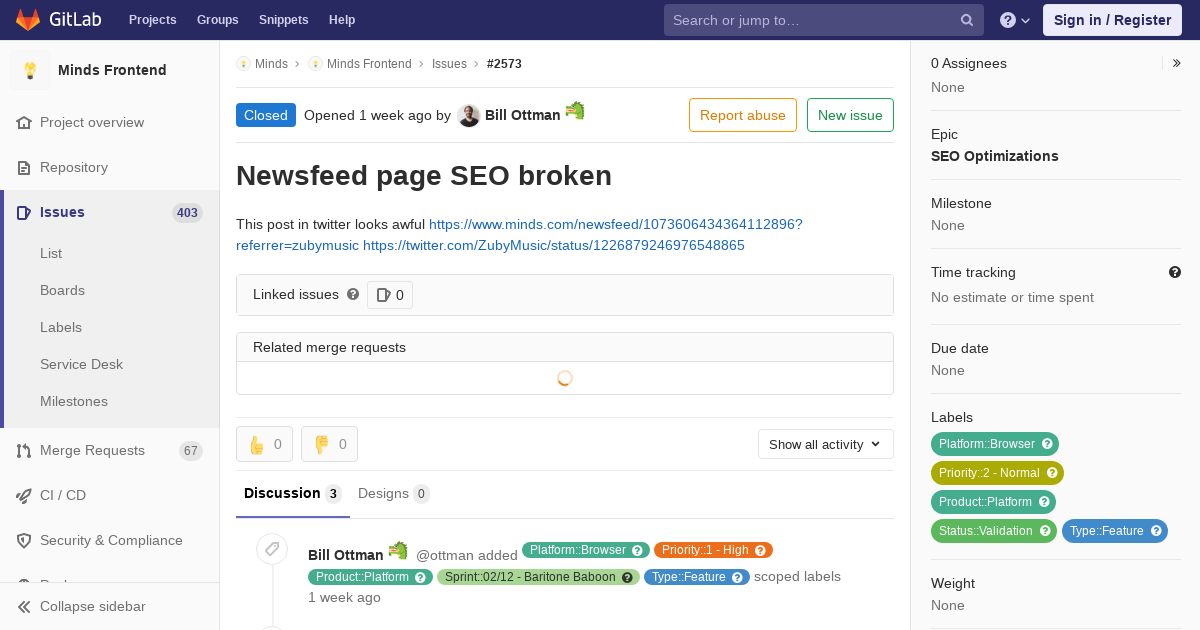
Task: Click Bill Ottman's avatar photo
Action: 469,115
